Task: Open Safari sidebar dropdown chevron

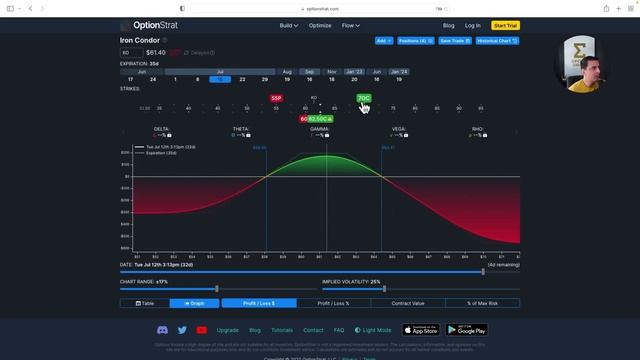Action: 19,9
